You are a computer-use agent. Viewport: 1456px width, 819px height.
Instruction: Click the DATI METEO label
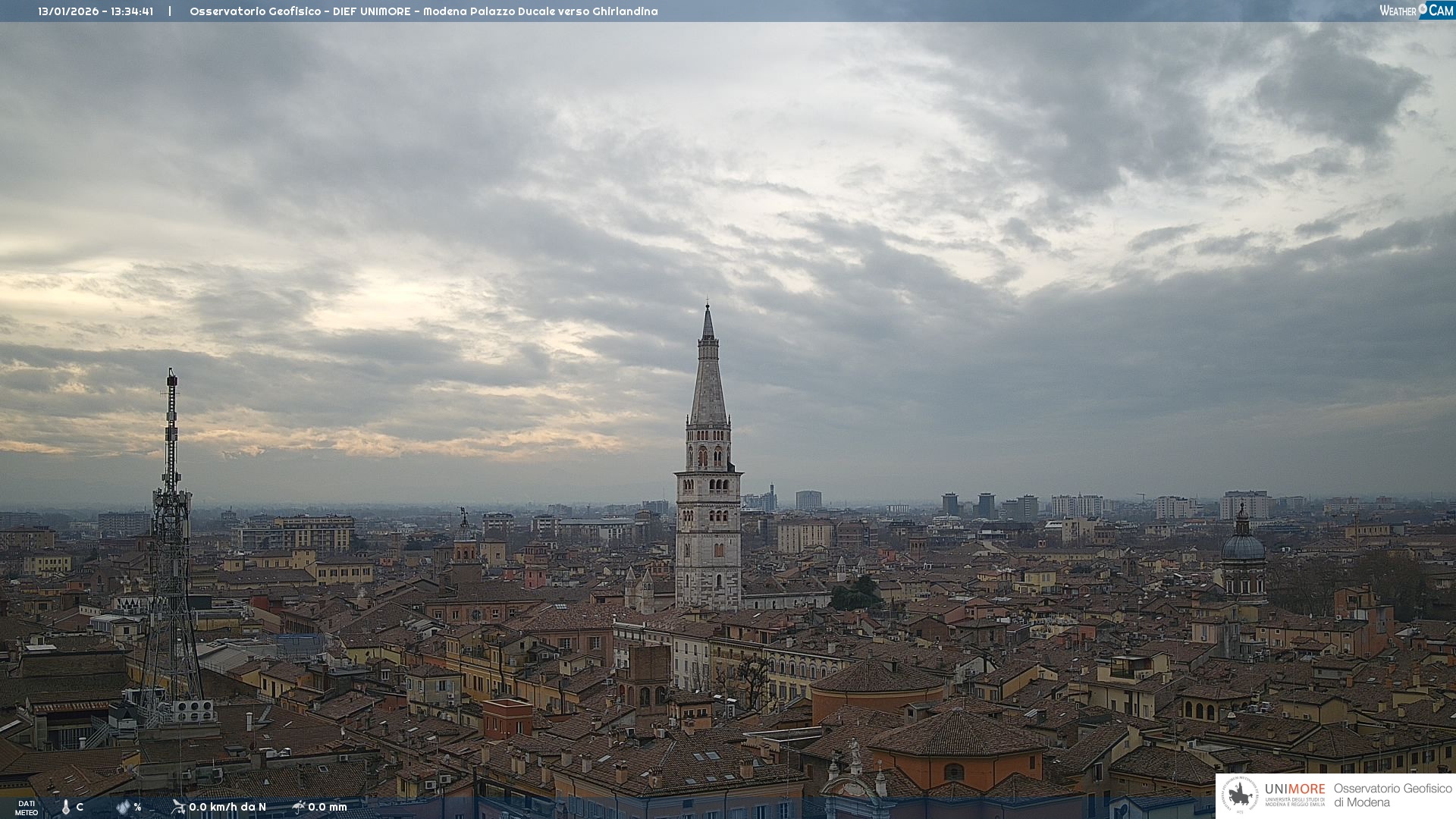pyautogui.click(x=27, y=808)
